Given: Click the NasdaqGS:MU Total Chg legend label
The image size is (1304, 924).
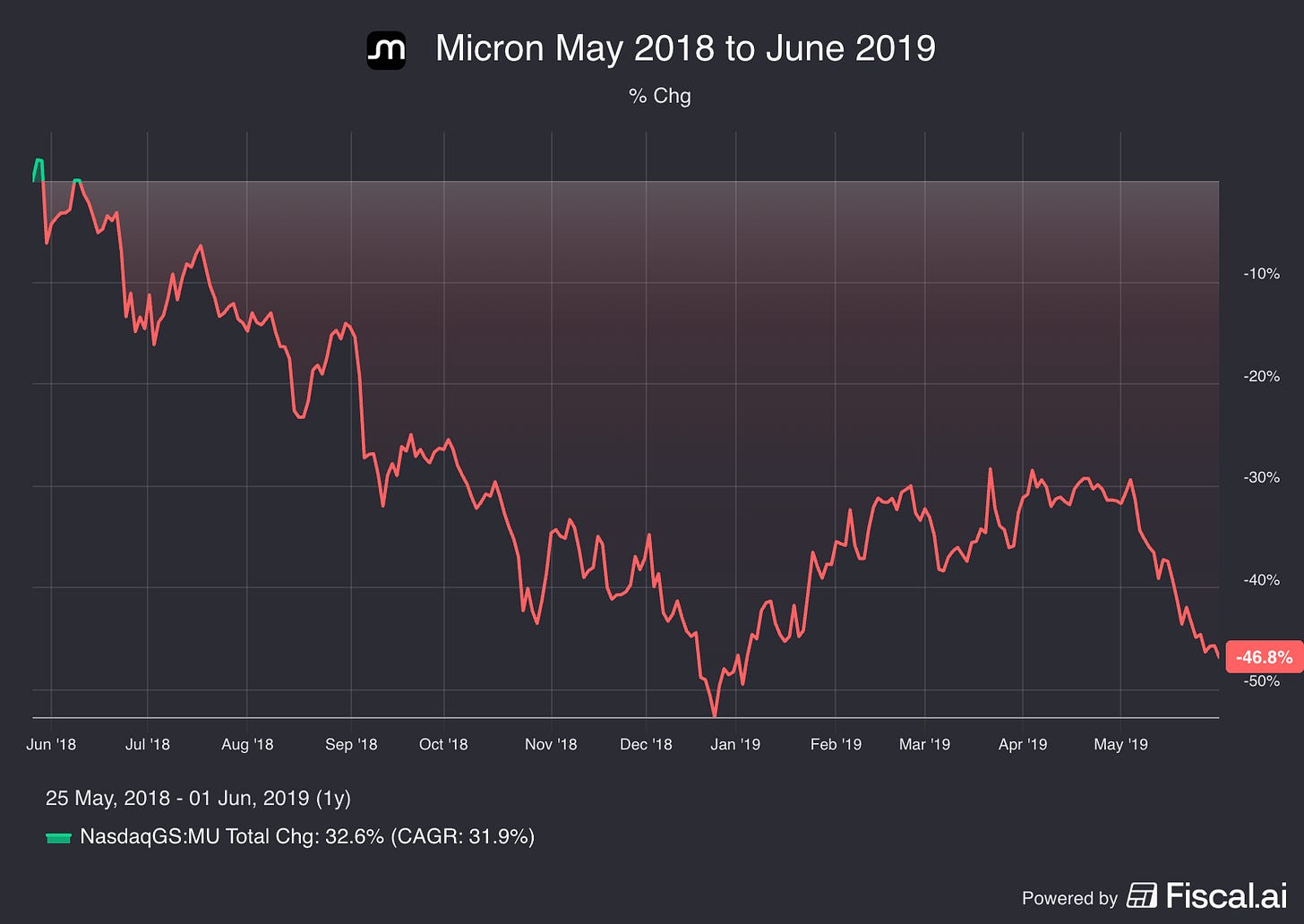Looking at the screenshot, I should [x=307, y=836].
